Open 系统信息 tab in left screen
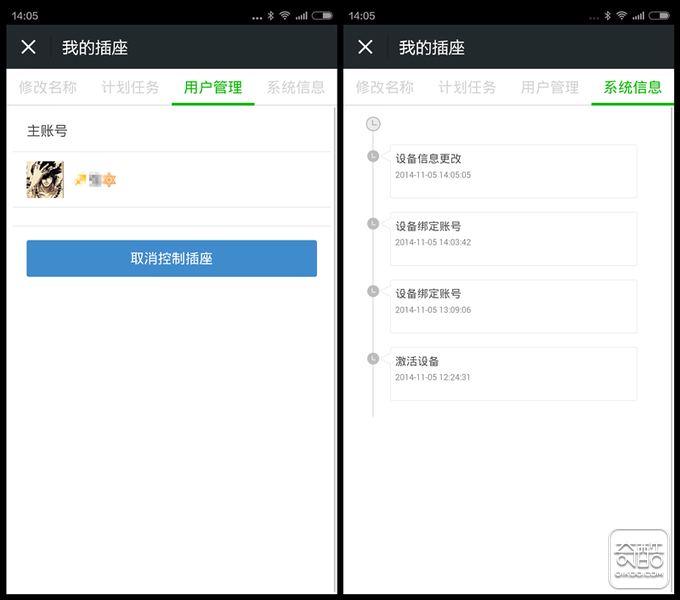This screenshot has height=600, width=680. 295,87
